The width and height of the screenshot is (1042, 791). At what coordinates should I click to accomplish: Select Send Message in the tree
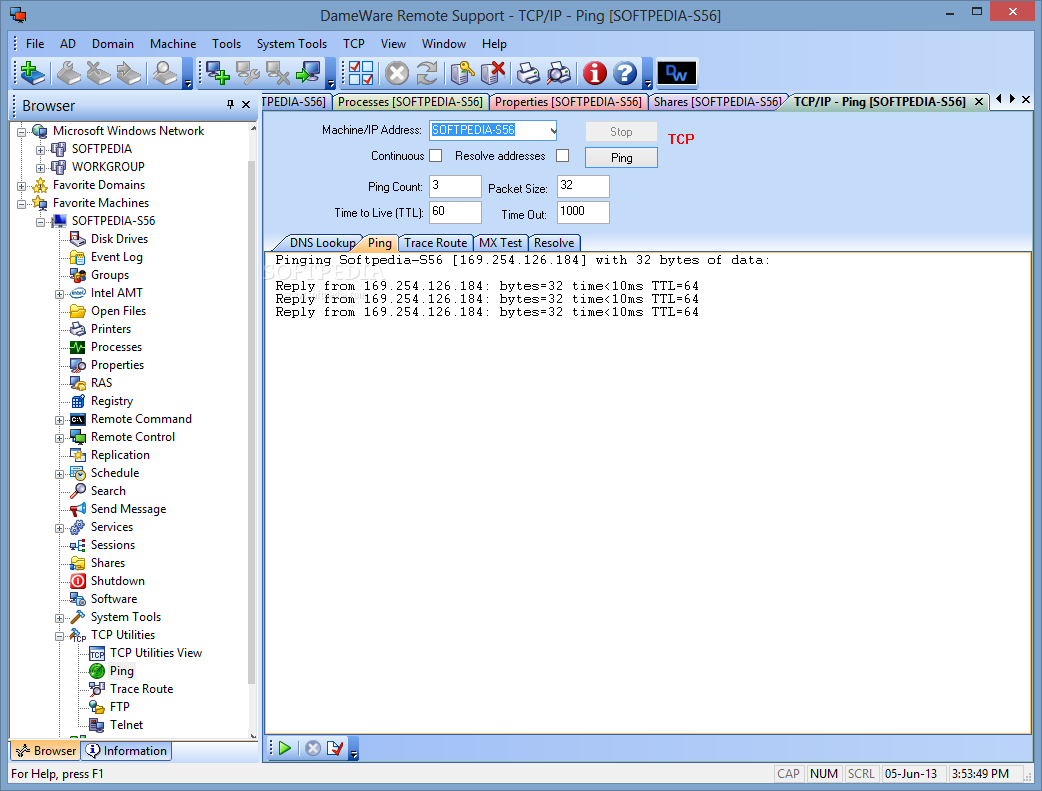click(128, 509)
